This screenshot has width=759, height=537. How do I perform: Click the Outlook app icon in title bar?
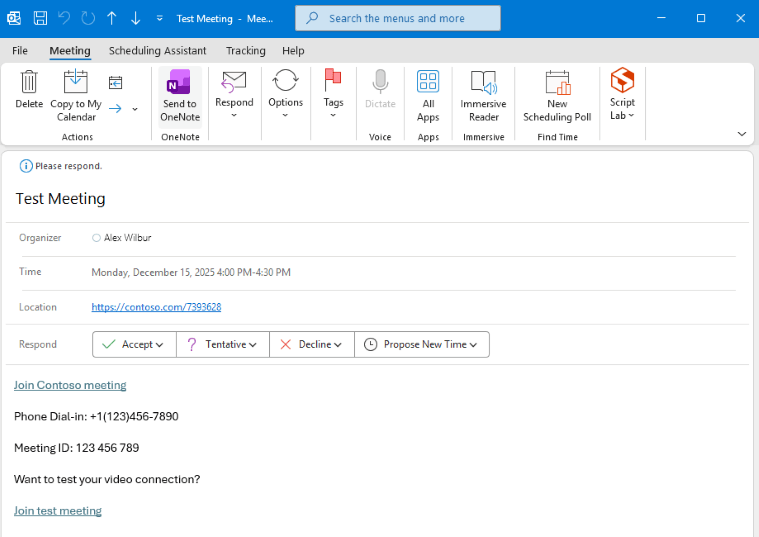coord(14,18)
